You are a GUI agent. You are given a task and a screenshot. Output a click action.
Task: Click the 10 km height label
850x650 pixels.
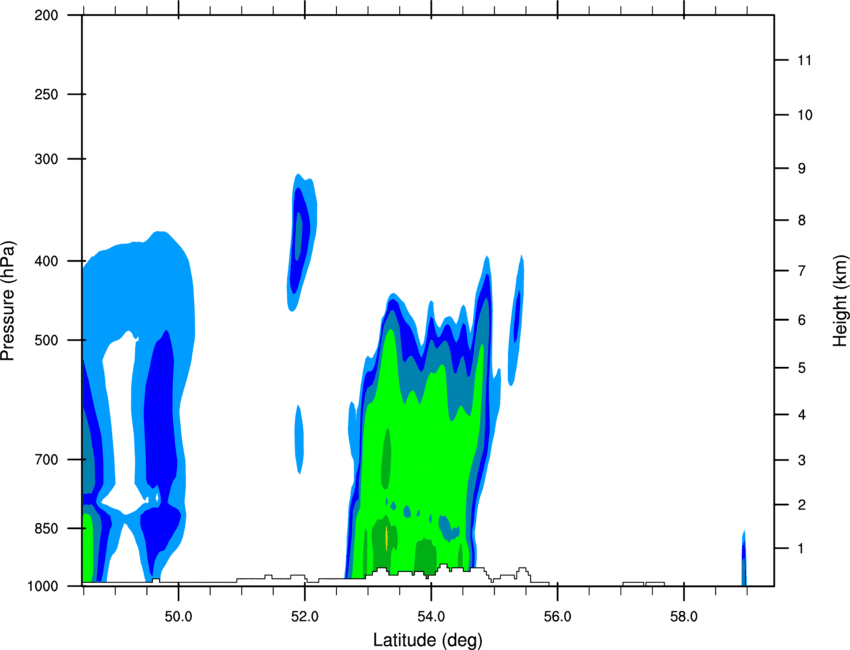pos(804,115)
